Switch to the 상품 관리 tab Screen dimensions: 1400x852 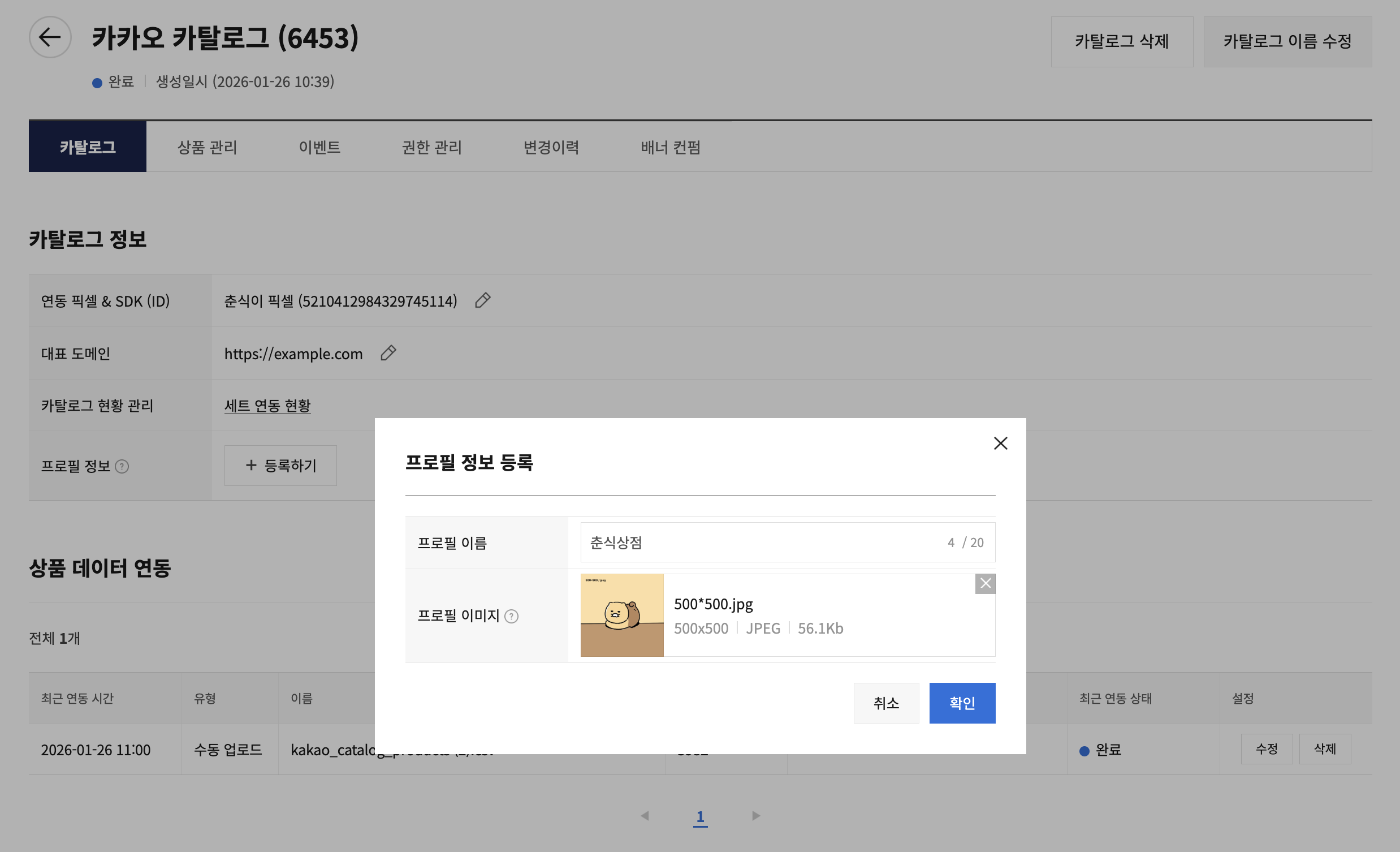(207, 147)
